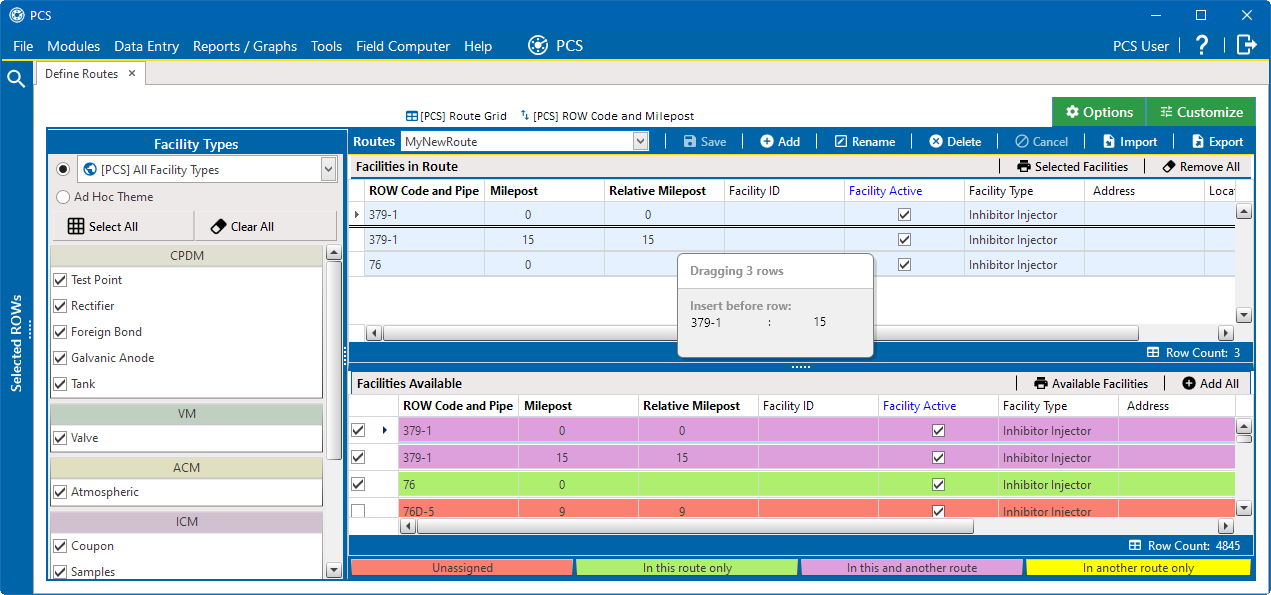Click the PCS User label
The image size is (1271, 595).
tap(1141, 46)
